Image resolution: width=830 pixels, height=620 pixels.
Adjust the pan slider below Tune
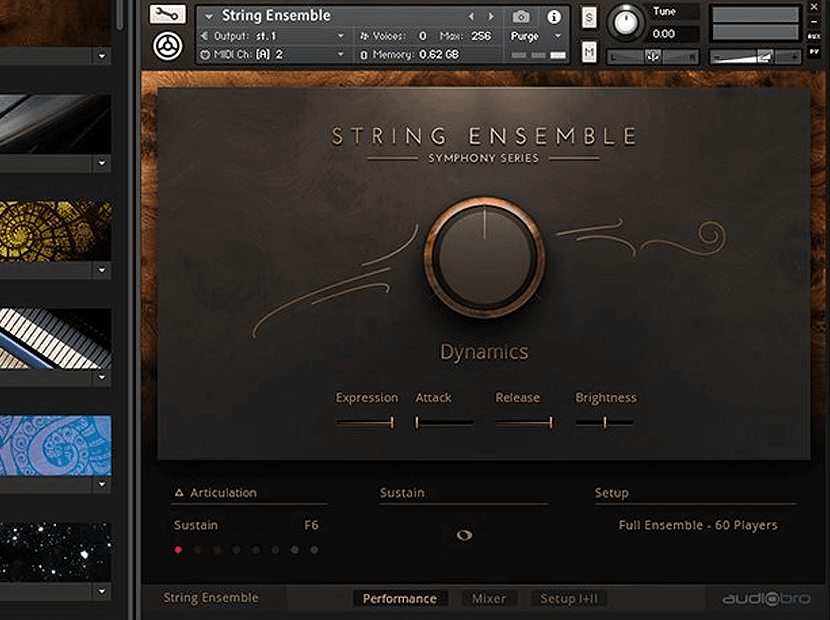tap(653, 56)
